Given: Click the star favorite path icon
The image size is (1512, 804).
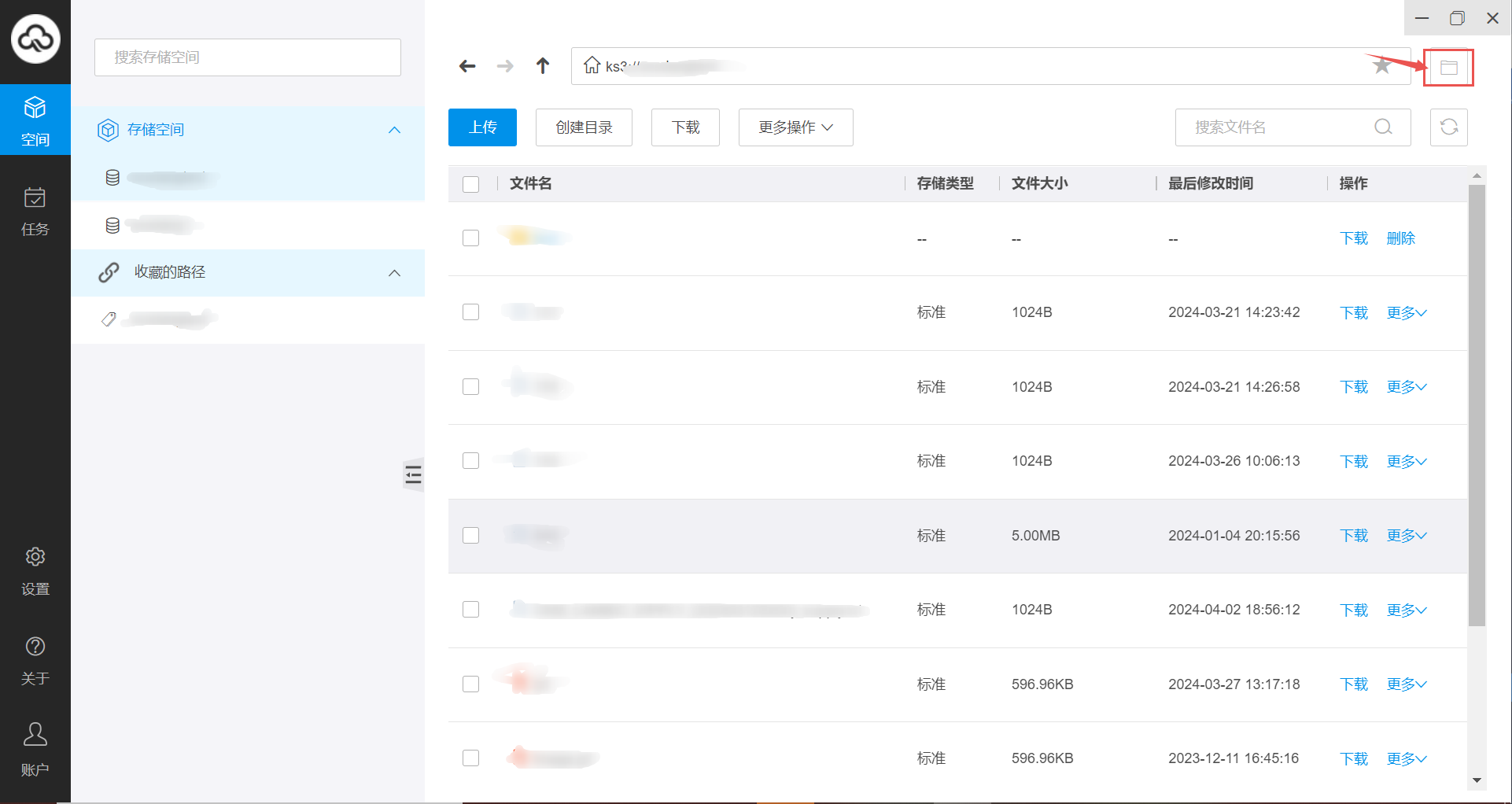Looking at the screenshot, I should click(x=1381, y=66).
